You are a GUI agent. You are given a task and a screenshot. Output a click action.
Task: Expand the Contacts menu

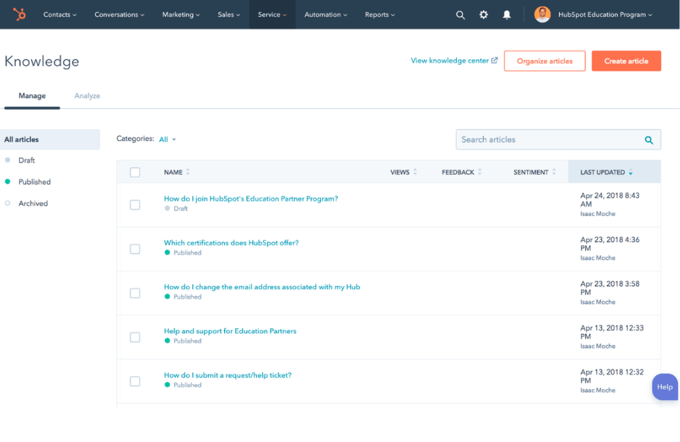point(60,15)
